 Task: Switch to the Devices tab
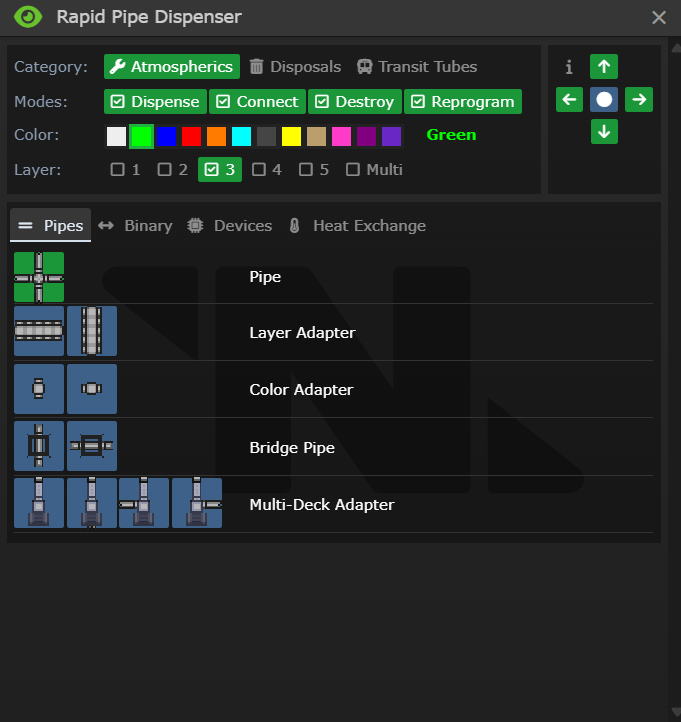[x=230, y=226]
